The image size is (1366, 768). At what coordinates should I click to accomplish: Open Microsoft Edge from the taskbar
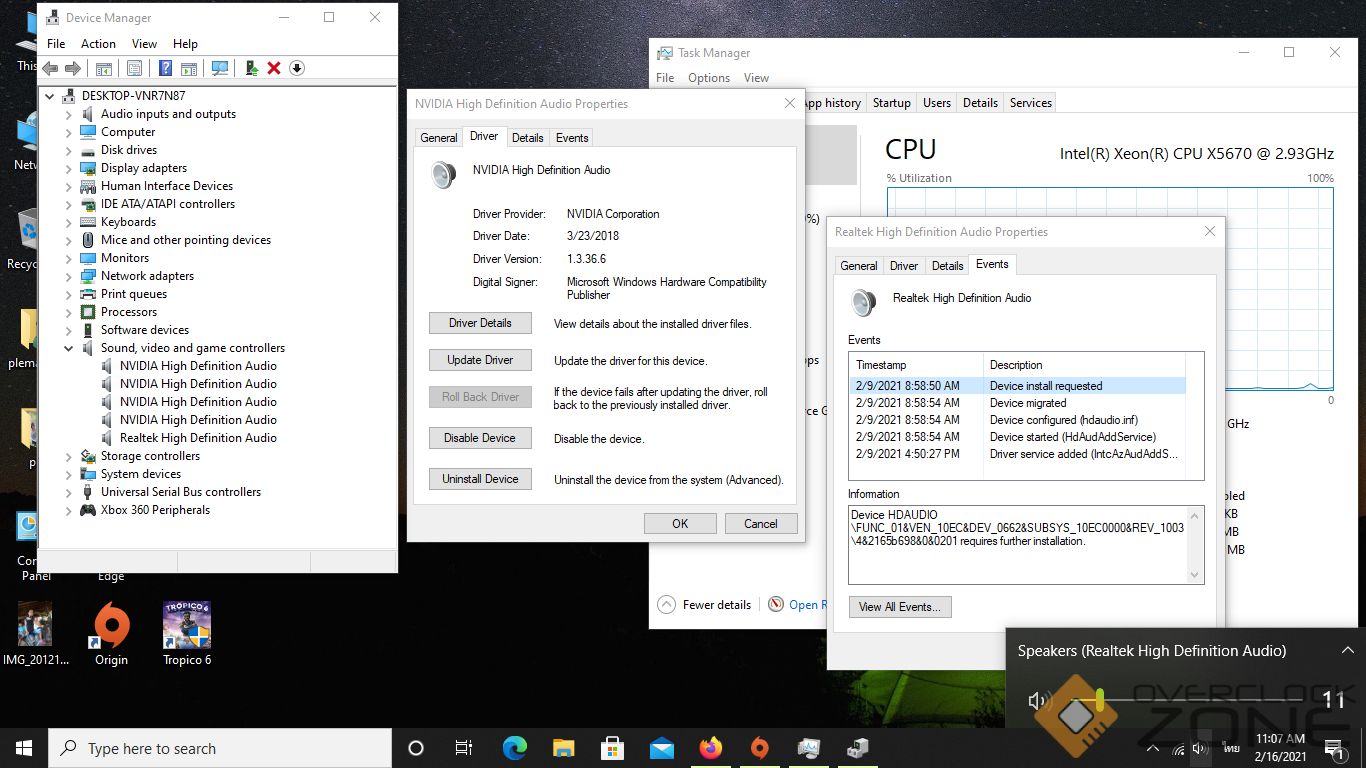point(514,748)
